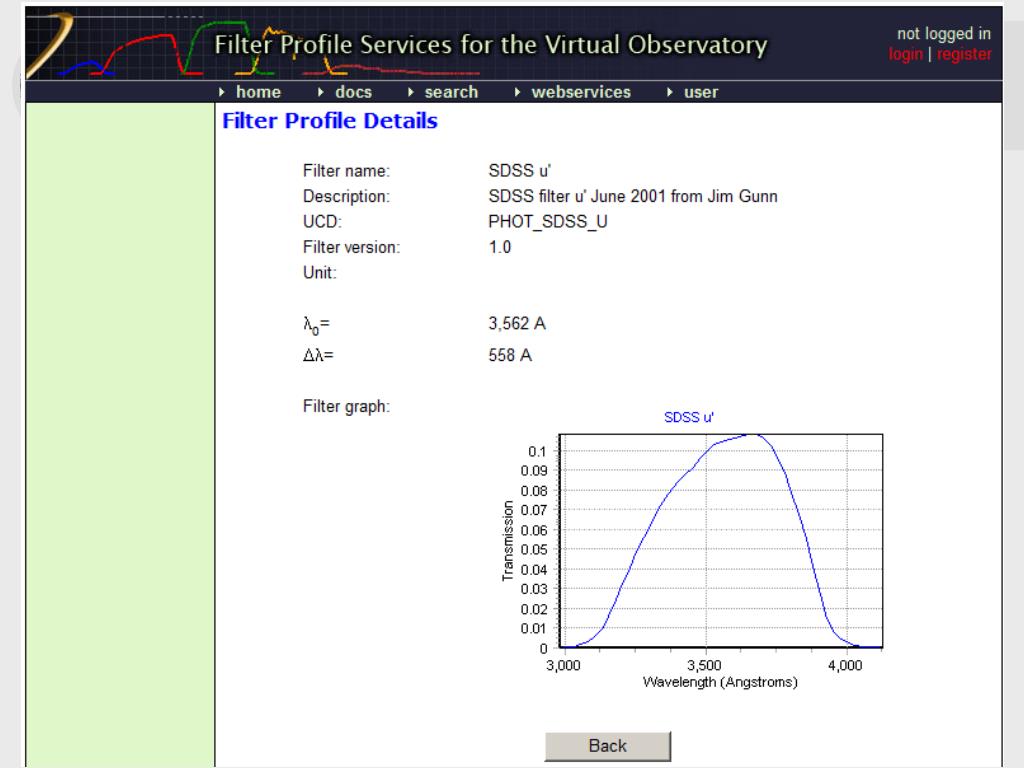Click the 'Transmission' axis label
The image size is (1024, 768).
(507, 541)
